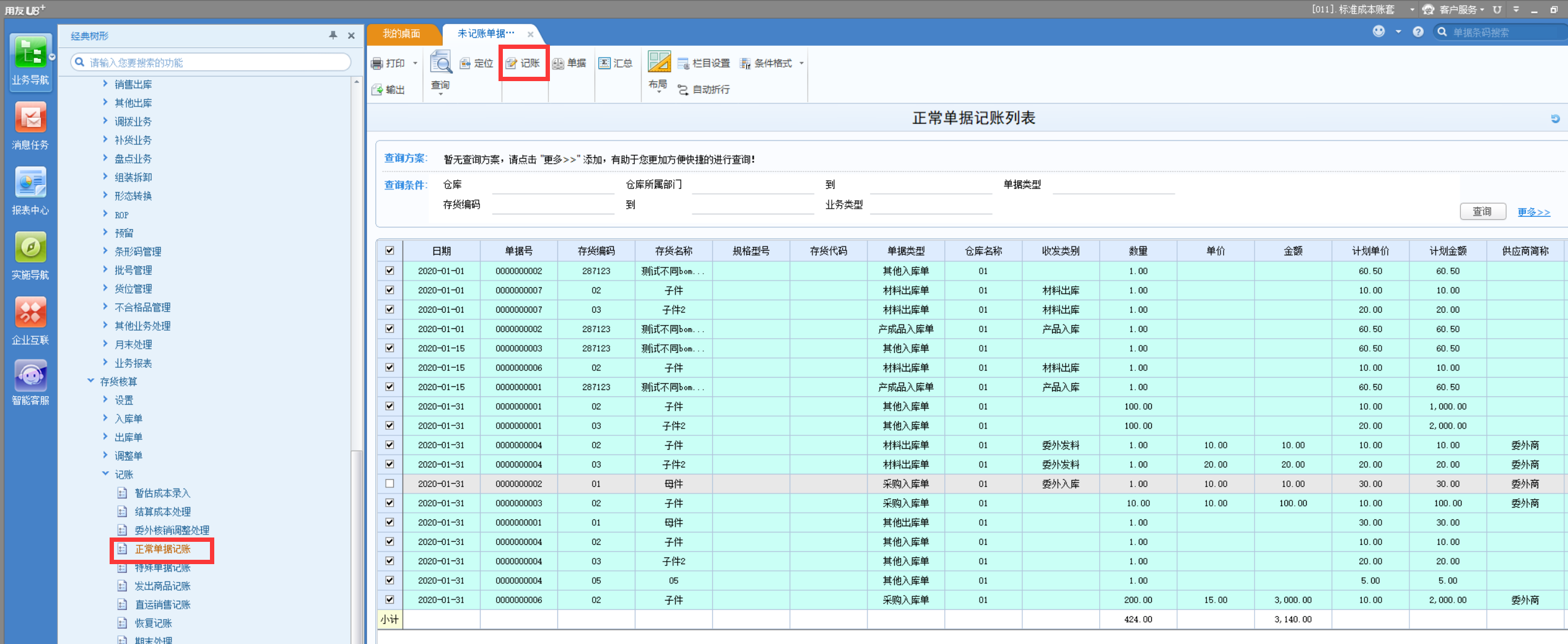Screen dimensions: 1568x644
Task: Open 栏目设置 column settings
Action: point(704,63)
